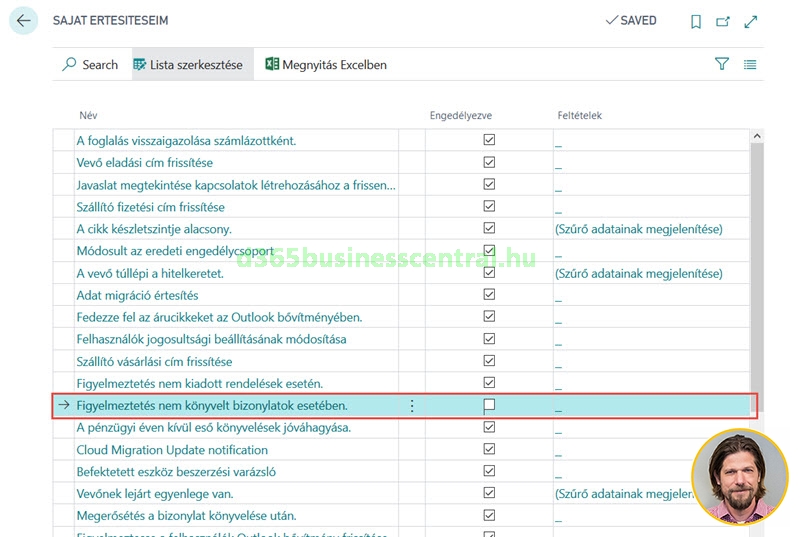The width and height of the screenshot is (800, 537).
Task: Click the scrollbar up arrow
Action: [757, 136]
